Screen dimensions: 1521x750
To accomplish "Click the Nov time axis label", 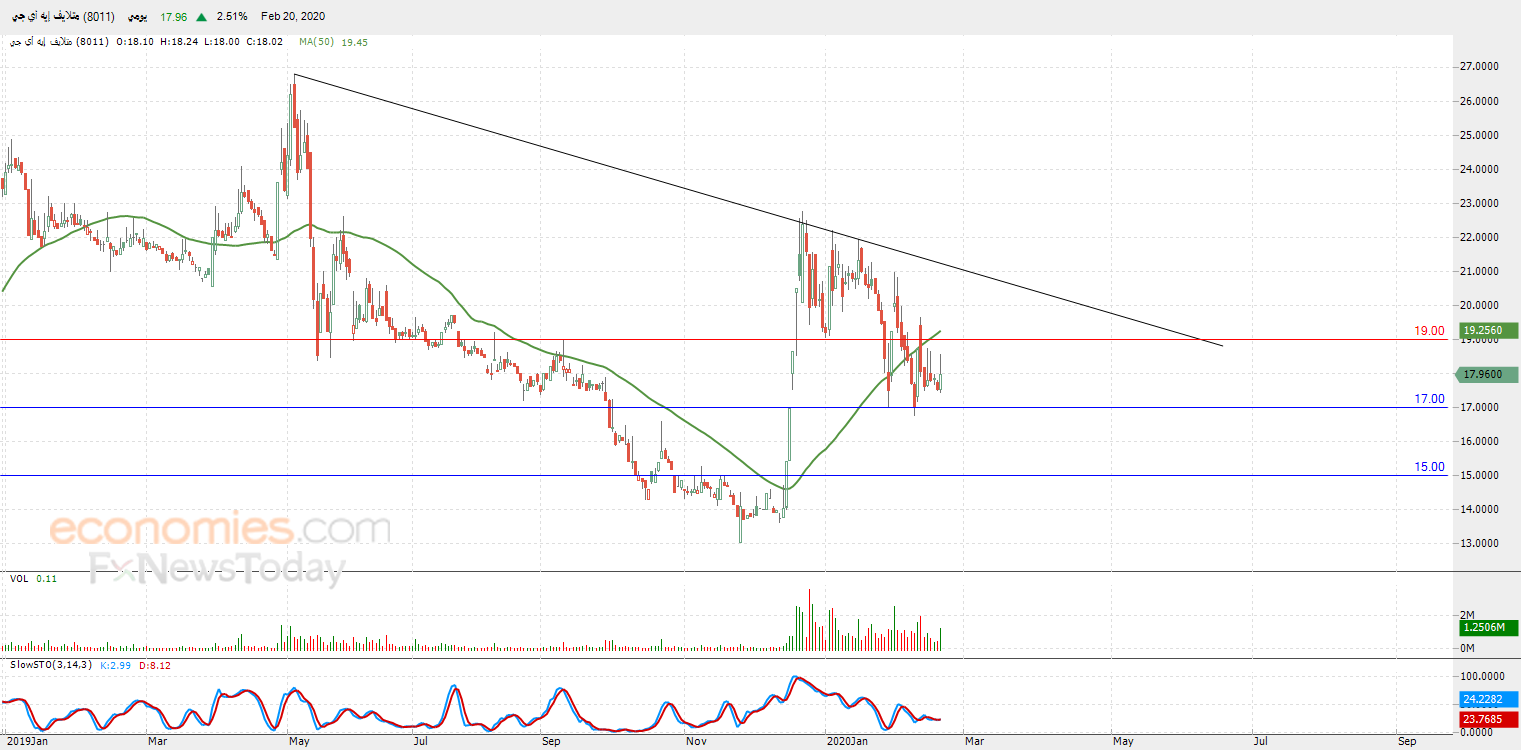I will 697,742.
